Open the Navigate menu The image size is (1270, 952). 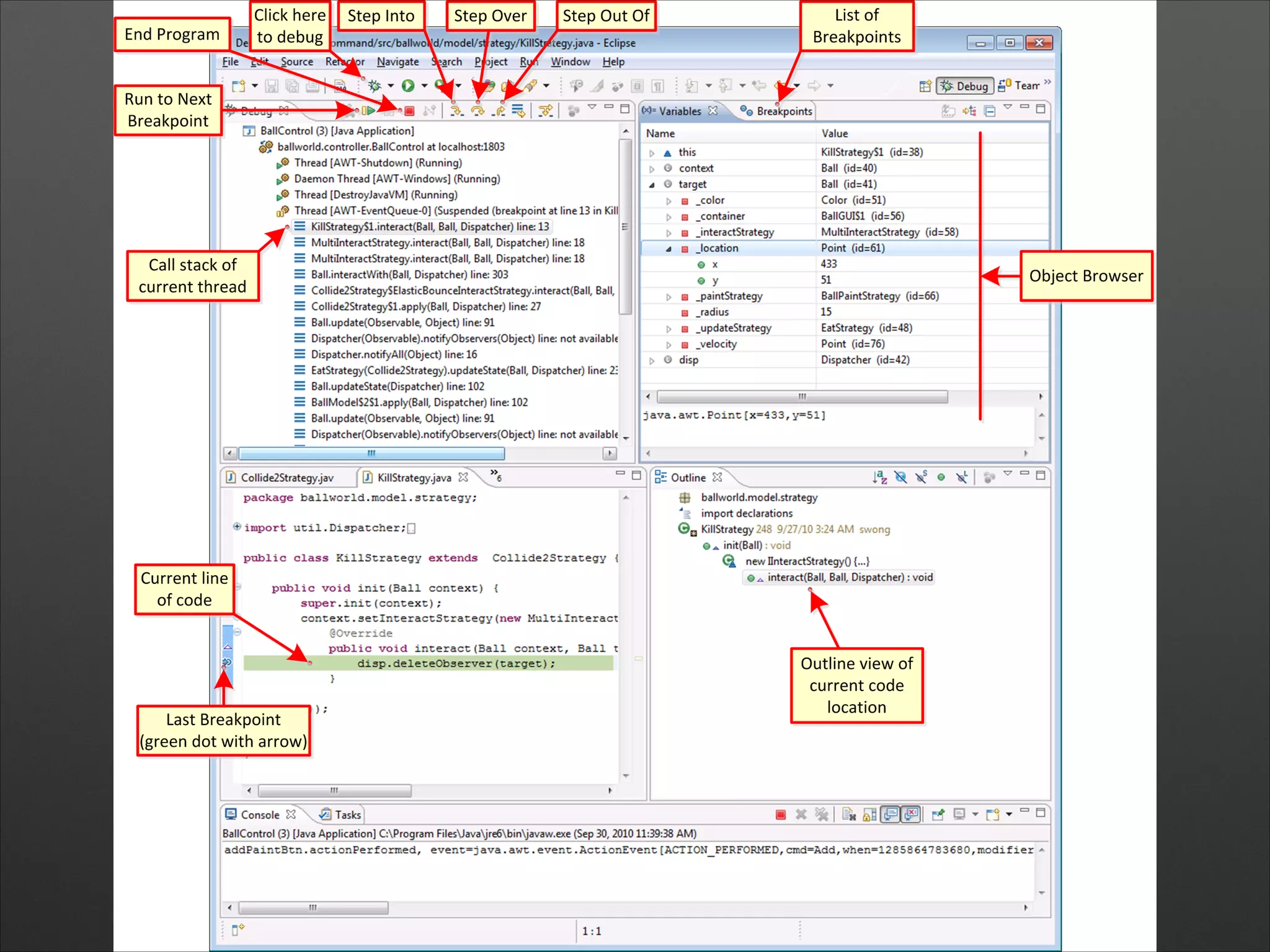coord(397,62)
